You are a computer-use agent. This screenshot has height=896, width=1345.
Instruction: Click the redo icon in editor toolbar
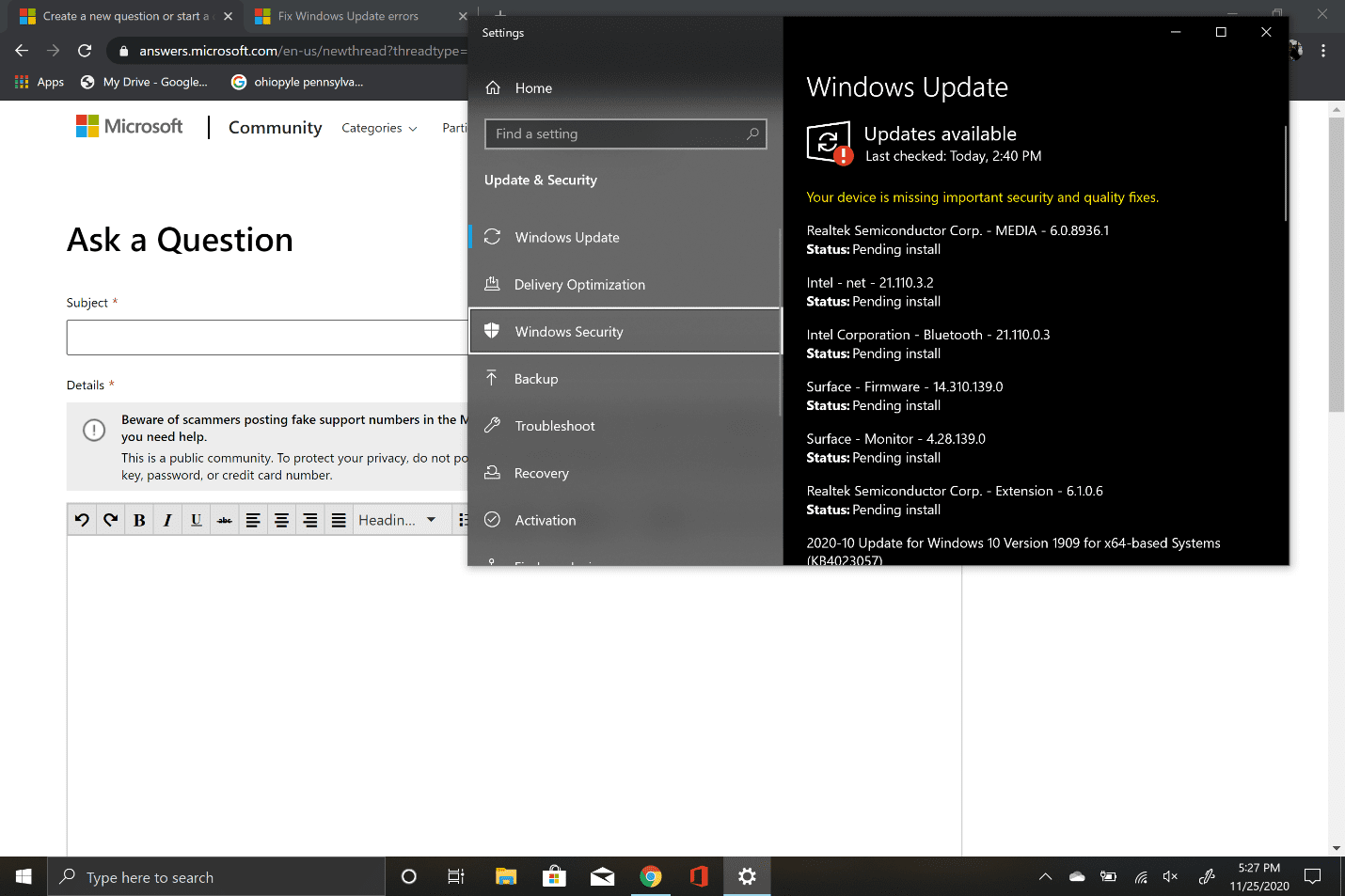pos(111,520)
